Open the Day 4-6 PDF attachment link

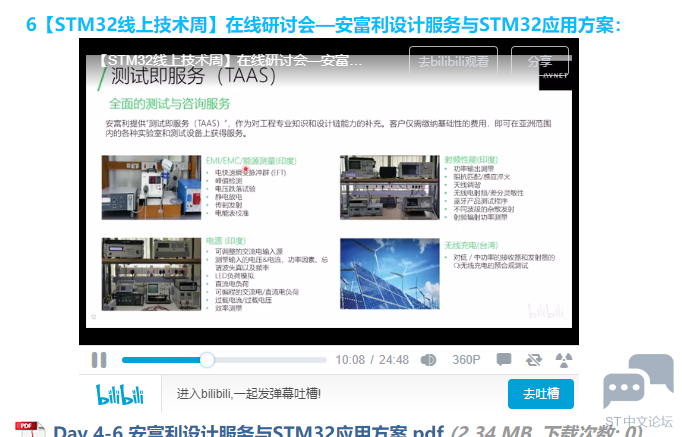pos(248,431)
